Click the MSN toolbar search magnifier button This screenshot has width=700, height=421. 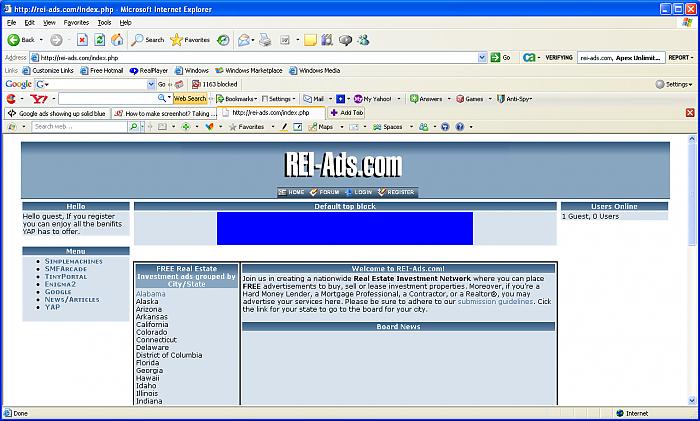click(x=133, y=127)
